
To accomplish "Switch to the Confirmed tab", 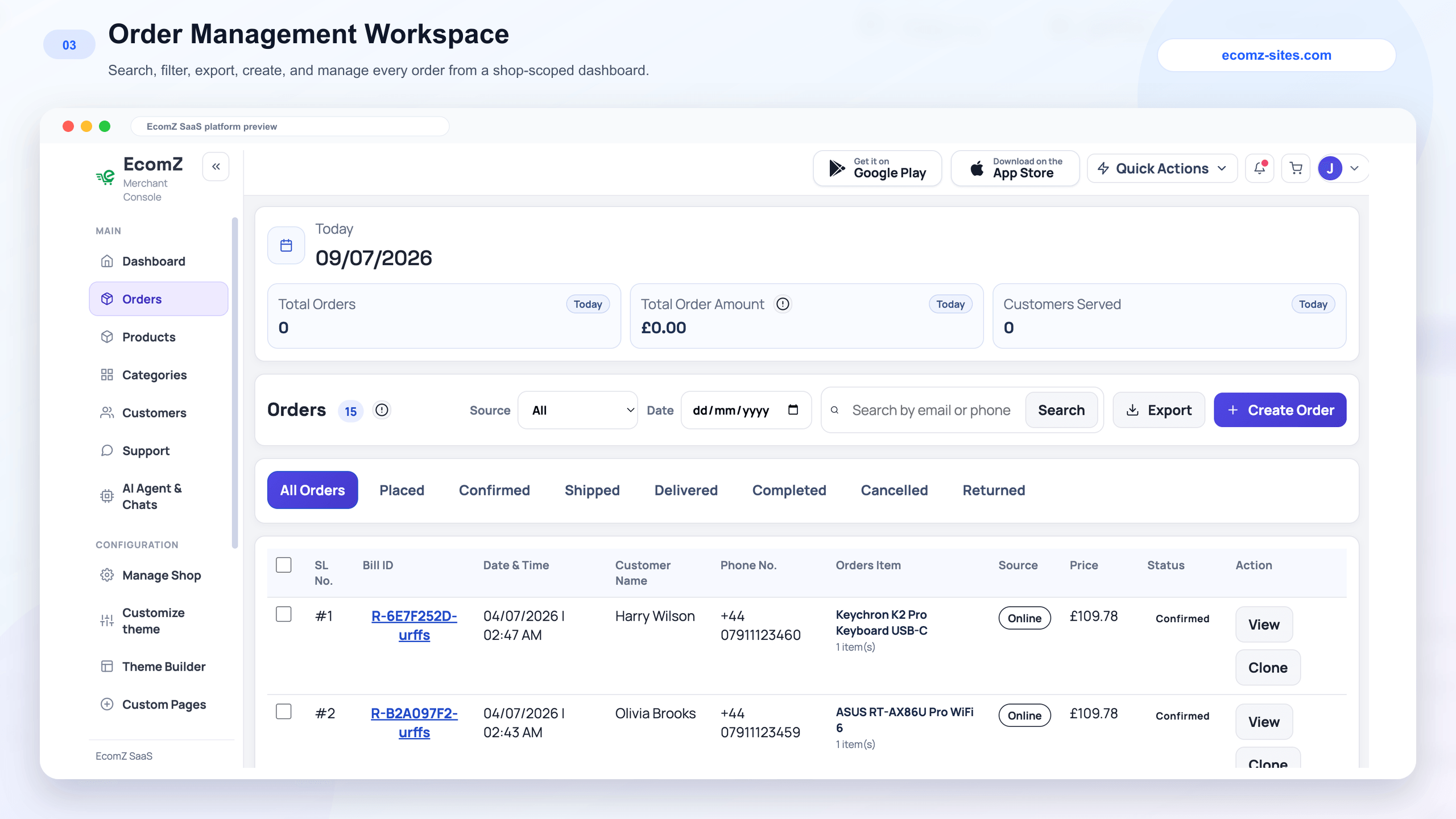I will [x=494, y=490].
